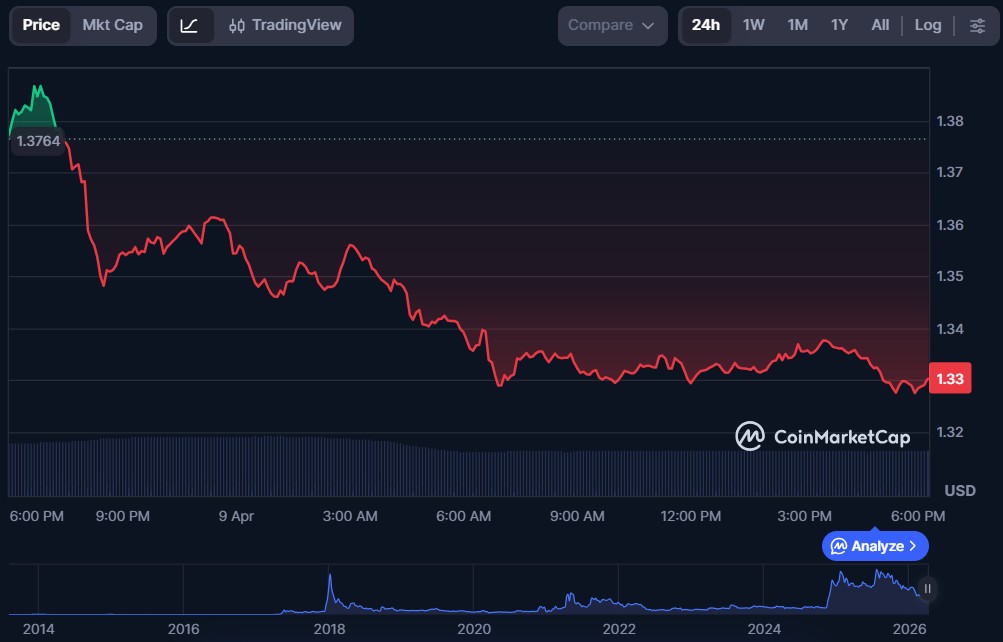This screenshot has width=1003, height=642.
Task: Show the 1M time range
Action: pyautogui.click(x=797, y=25)
